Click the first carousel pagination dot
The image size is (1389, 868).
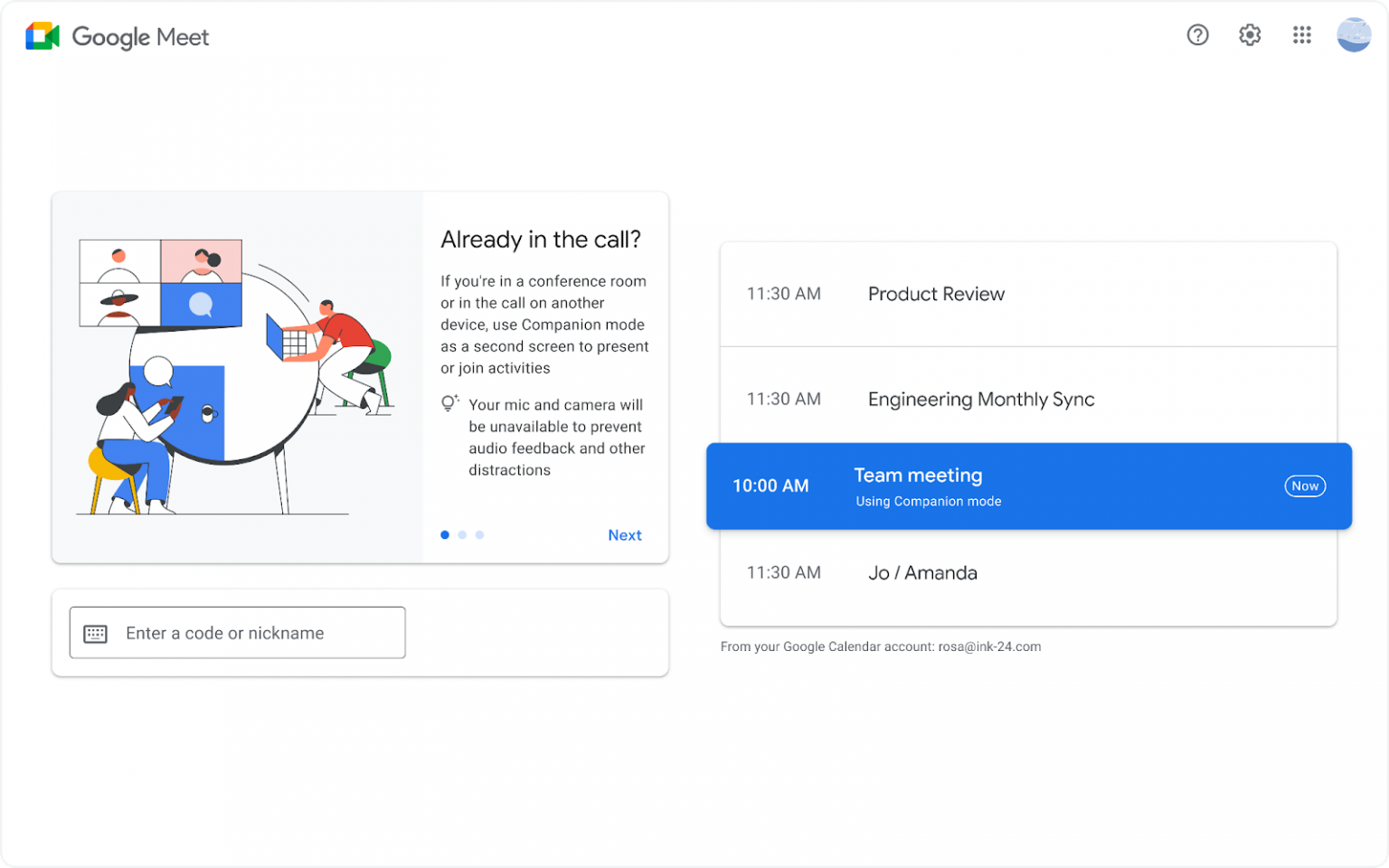[445, 534]
